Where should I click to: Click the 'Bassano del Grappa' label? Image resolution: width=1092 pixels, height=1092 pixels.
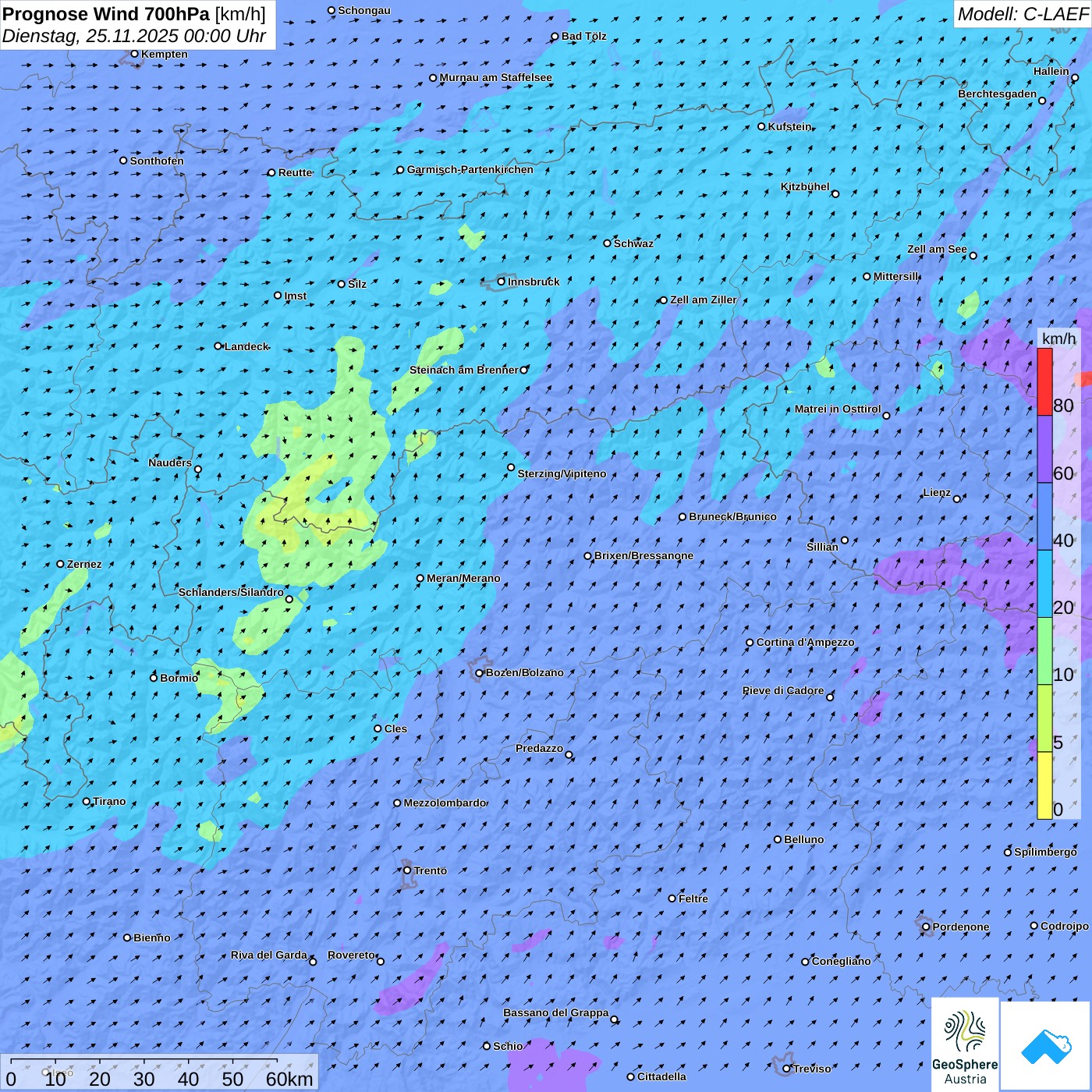556,1012
